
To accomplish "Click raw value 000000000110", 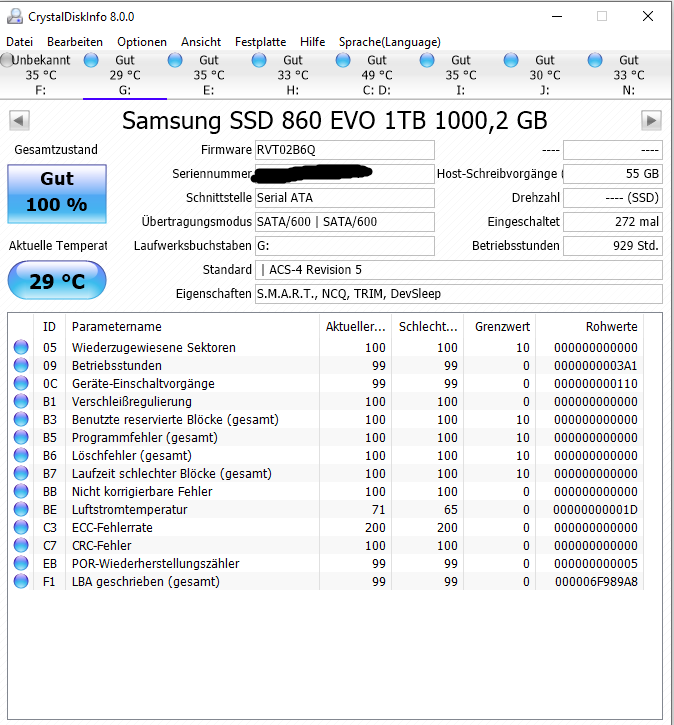I will 596,384.
